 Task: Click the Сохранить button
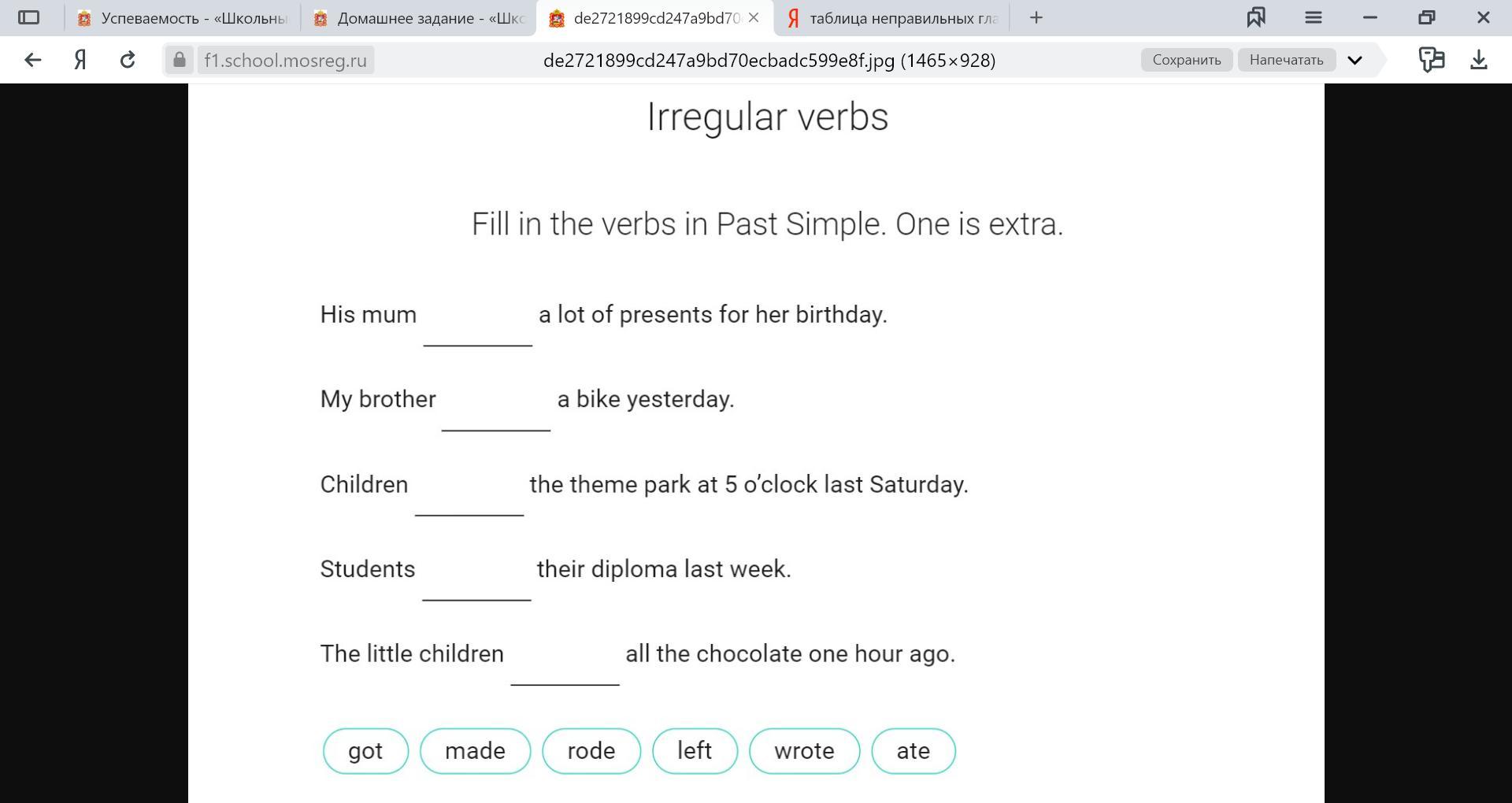(1186, 60)
